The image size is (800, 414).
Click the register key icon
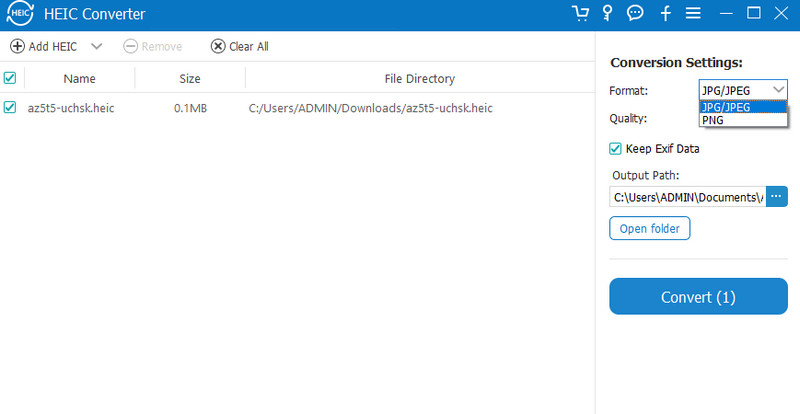pyautogui.click(x=607, y=13)
